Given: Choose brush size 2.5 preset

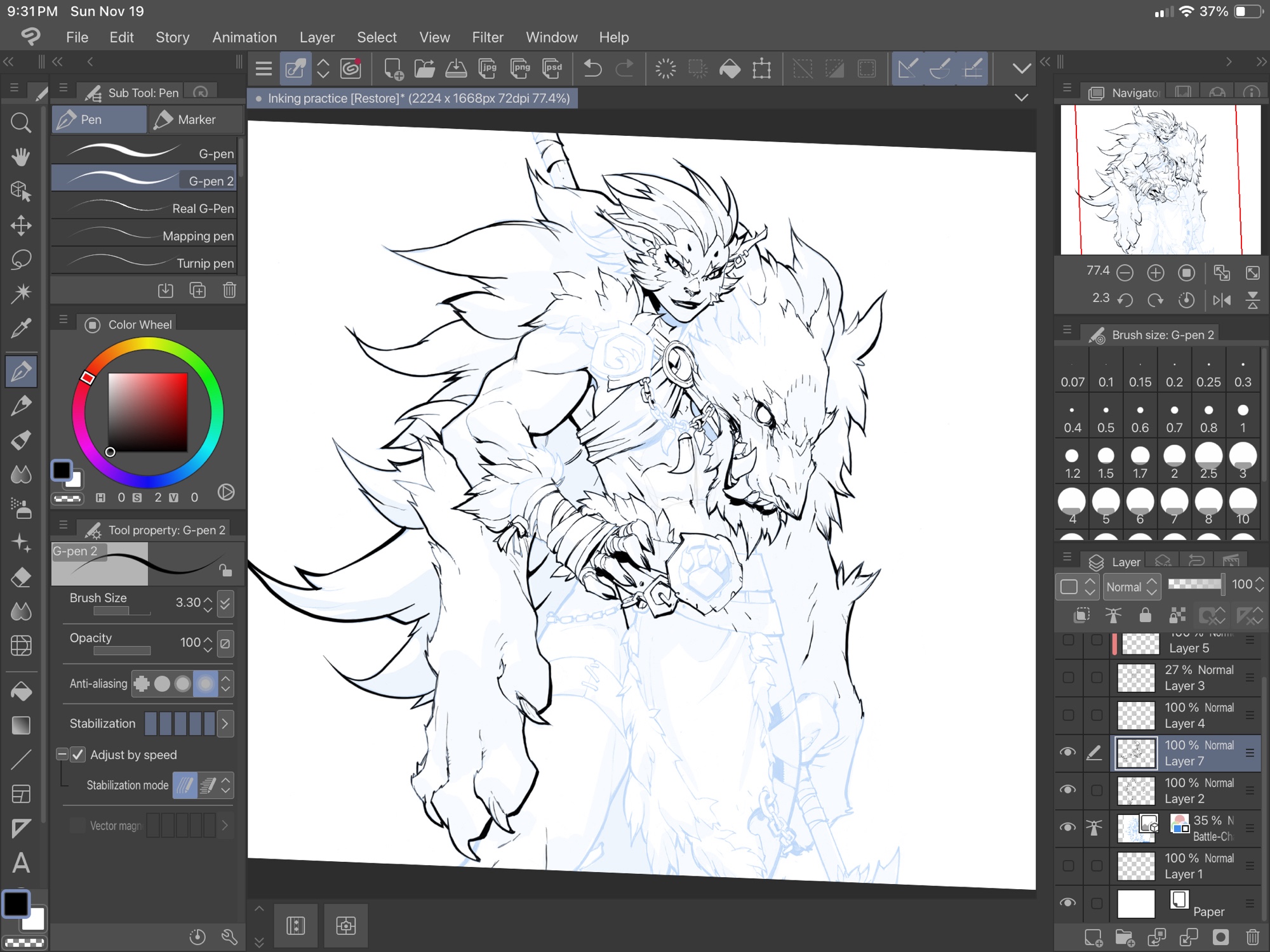Looking at the screenshot, I should (x=1208, y=461).
